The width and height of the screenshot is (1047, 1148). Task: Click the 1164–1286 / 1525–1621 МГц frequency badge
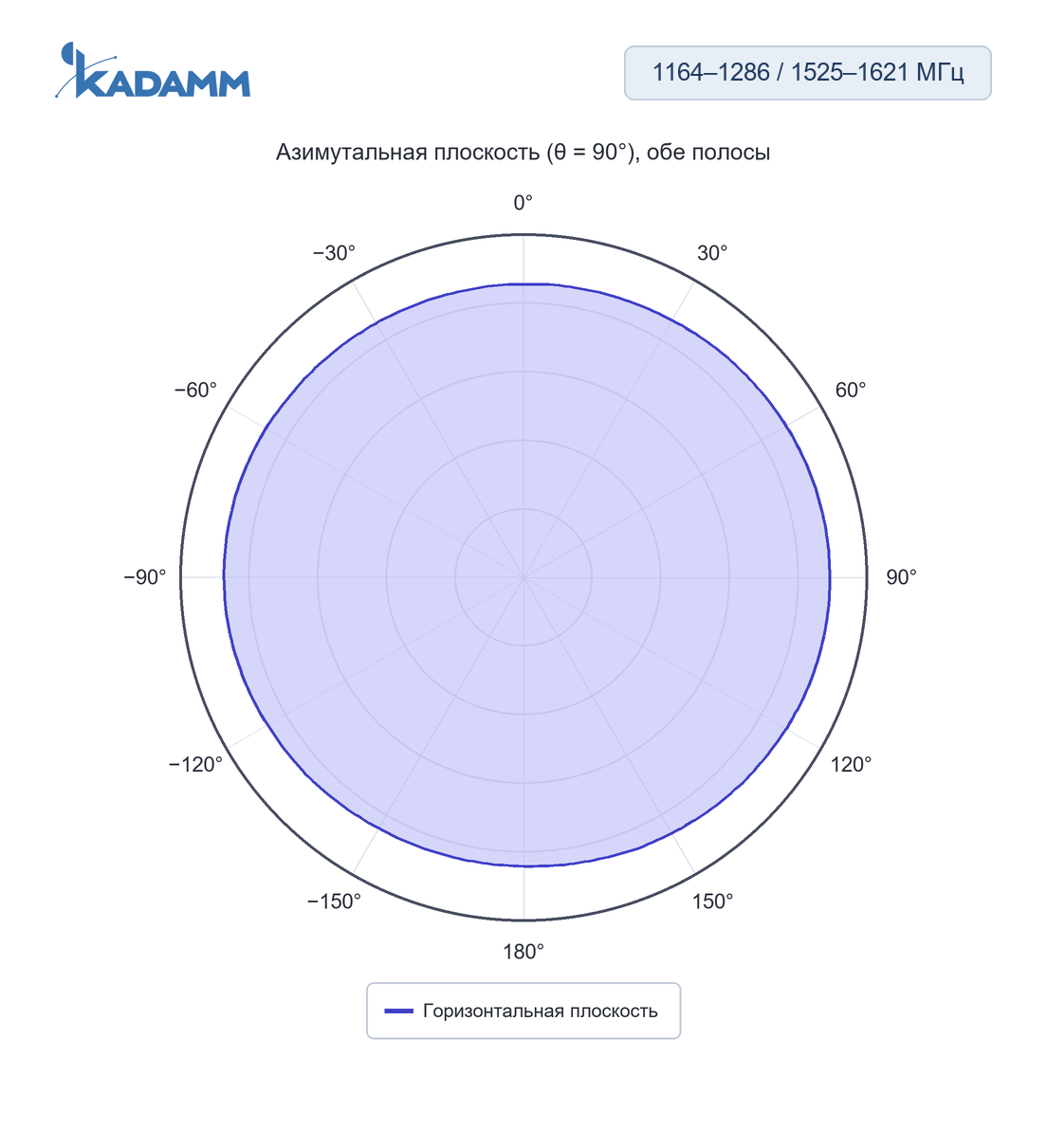point(808,73)
